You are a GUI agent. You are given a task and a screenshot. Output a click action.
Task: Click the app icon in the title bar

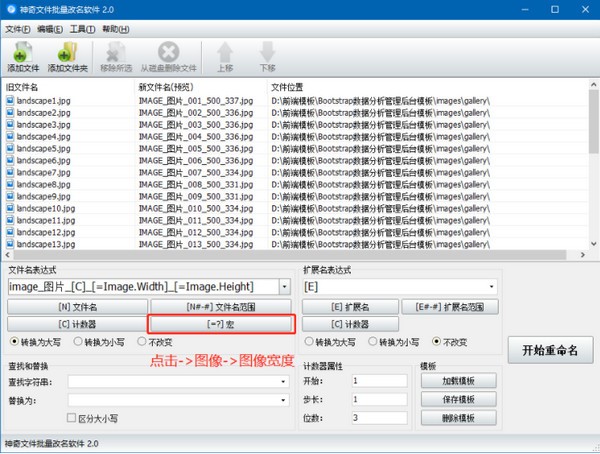(x=10, y=9)
